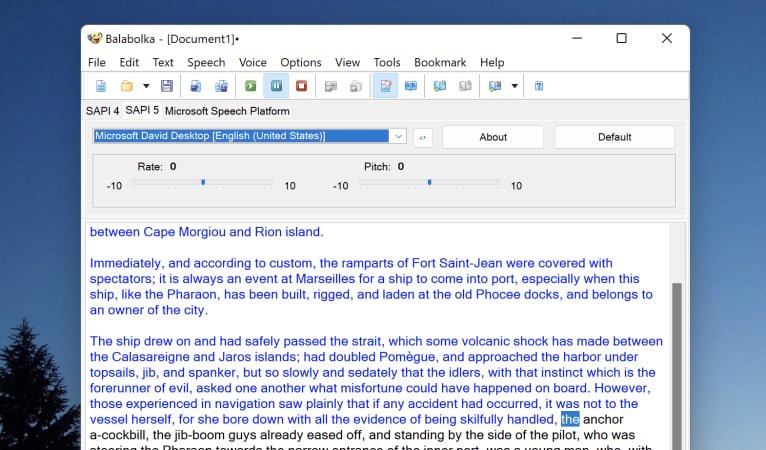The height and width of the screenshot is (450, 766).
Task: Open the File menu
Action: point(97,63)
